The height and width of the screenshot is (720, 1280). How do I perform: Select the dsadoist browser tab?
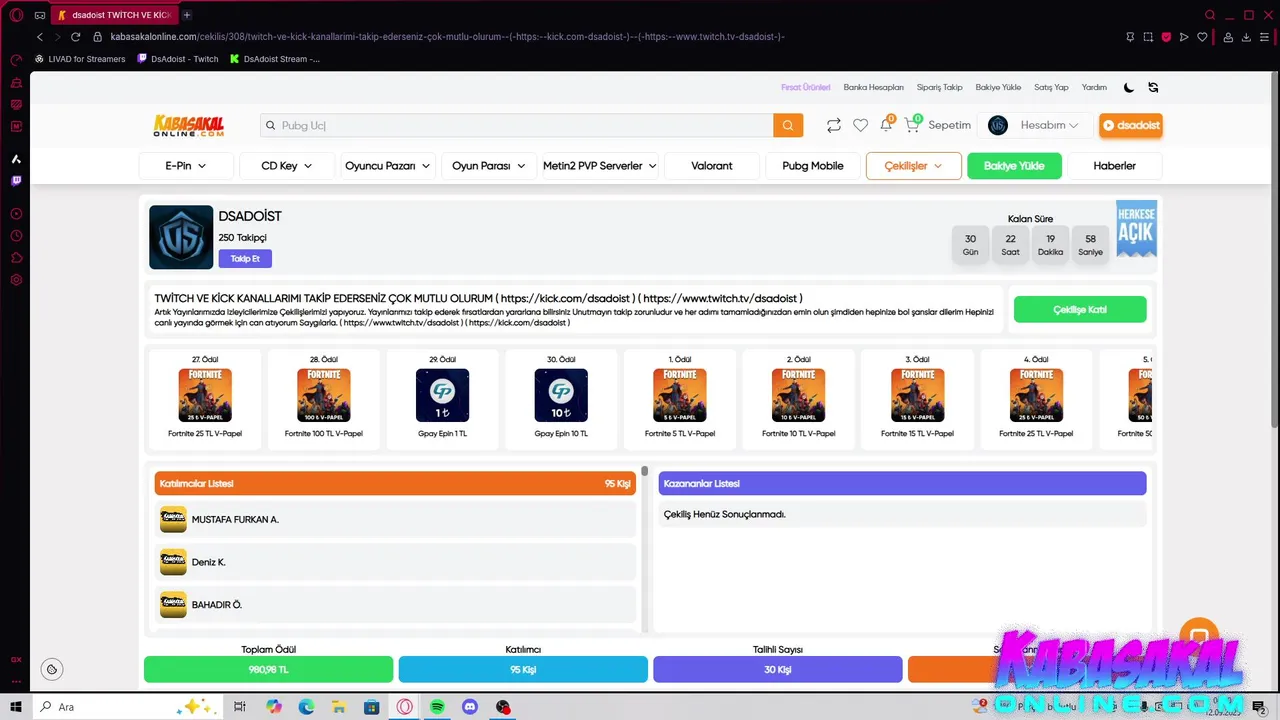point(115,15)
